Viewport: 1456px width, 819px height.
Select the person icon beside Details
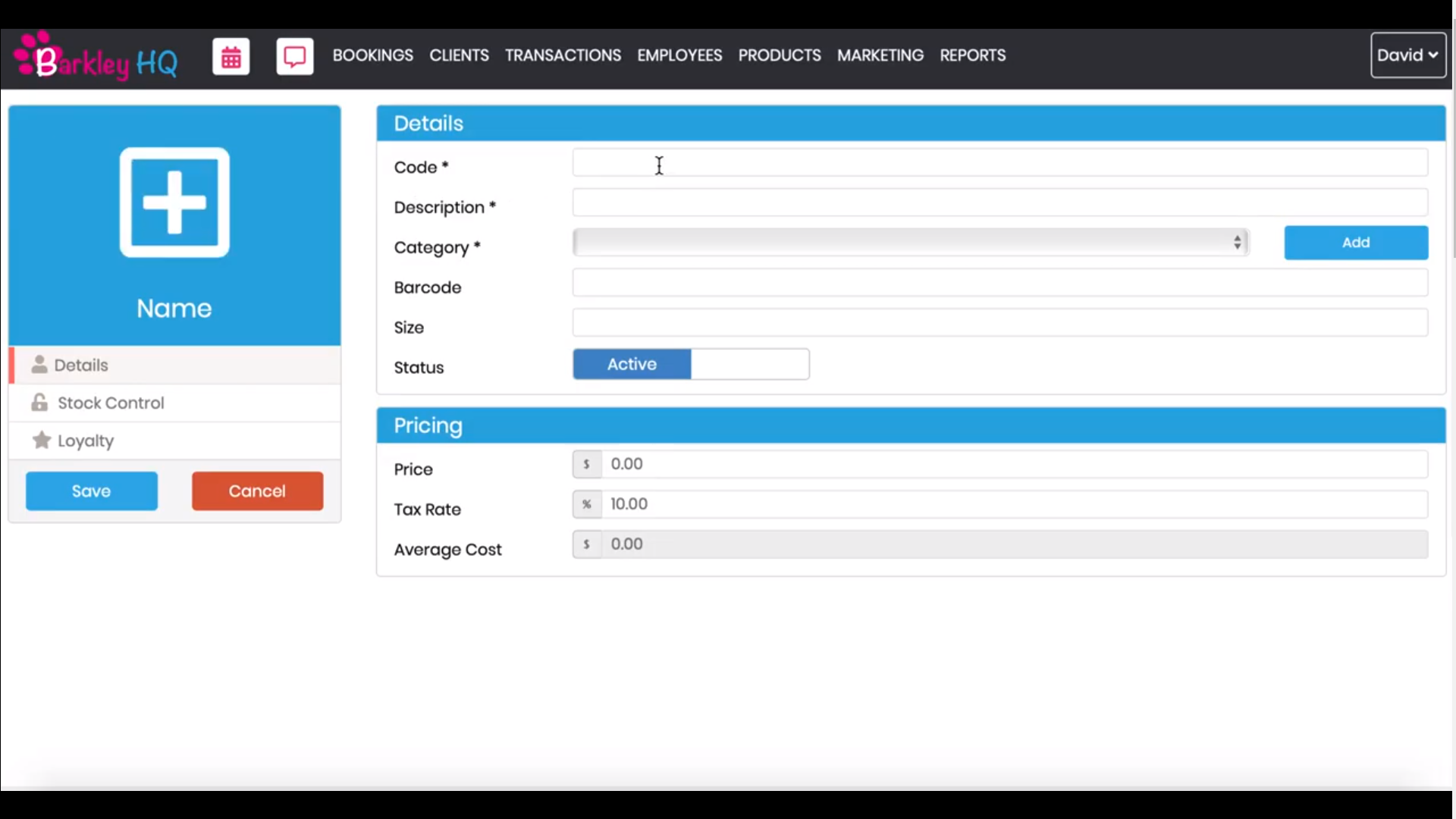tap(39, 365)
